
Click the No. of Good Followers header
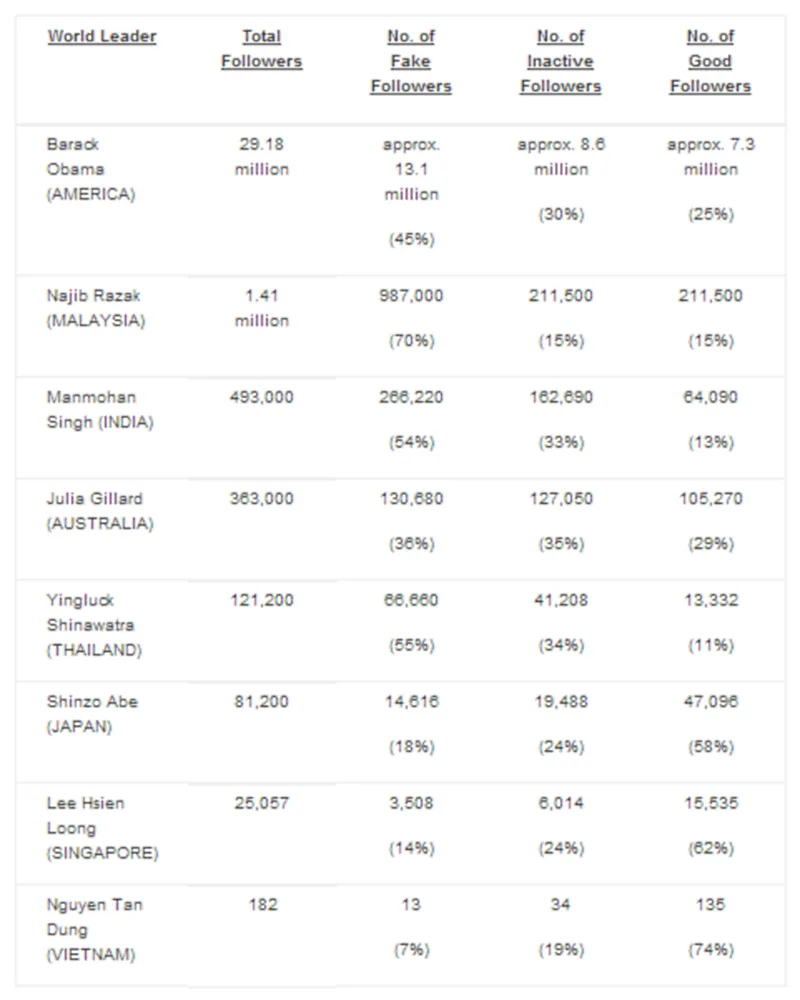pos(710,61)
